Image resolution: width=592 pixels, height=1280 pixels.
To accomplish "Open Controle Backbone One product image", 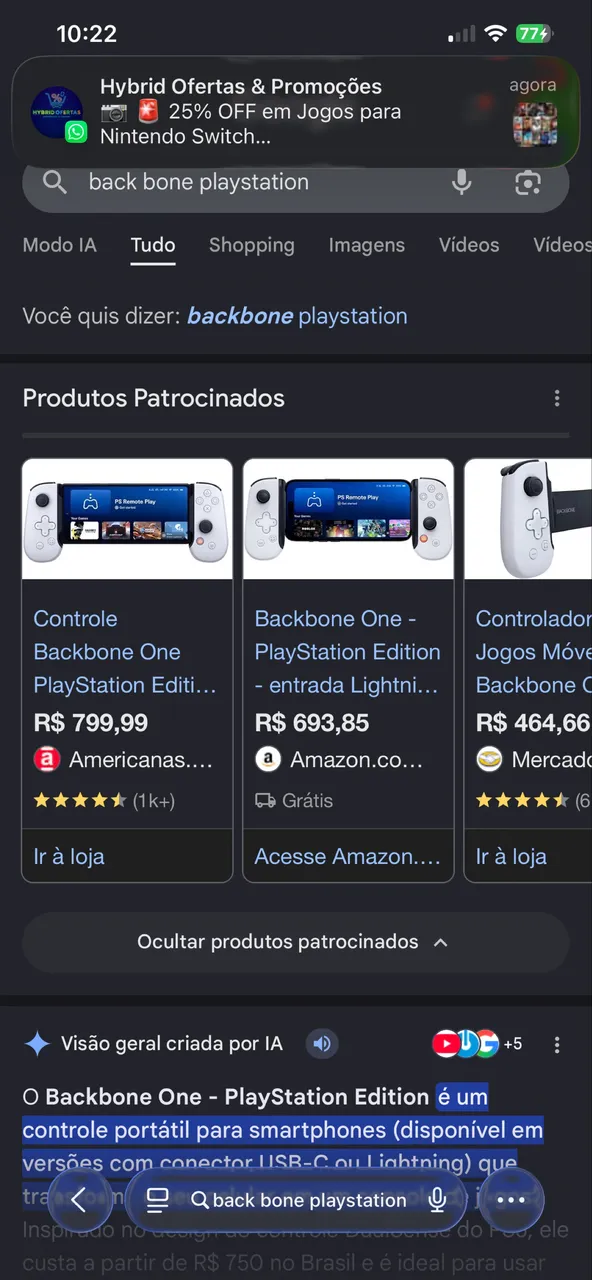I will coord(127,519).
